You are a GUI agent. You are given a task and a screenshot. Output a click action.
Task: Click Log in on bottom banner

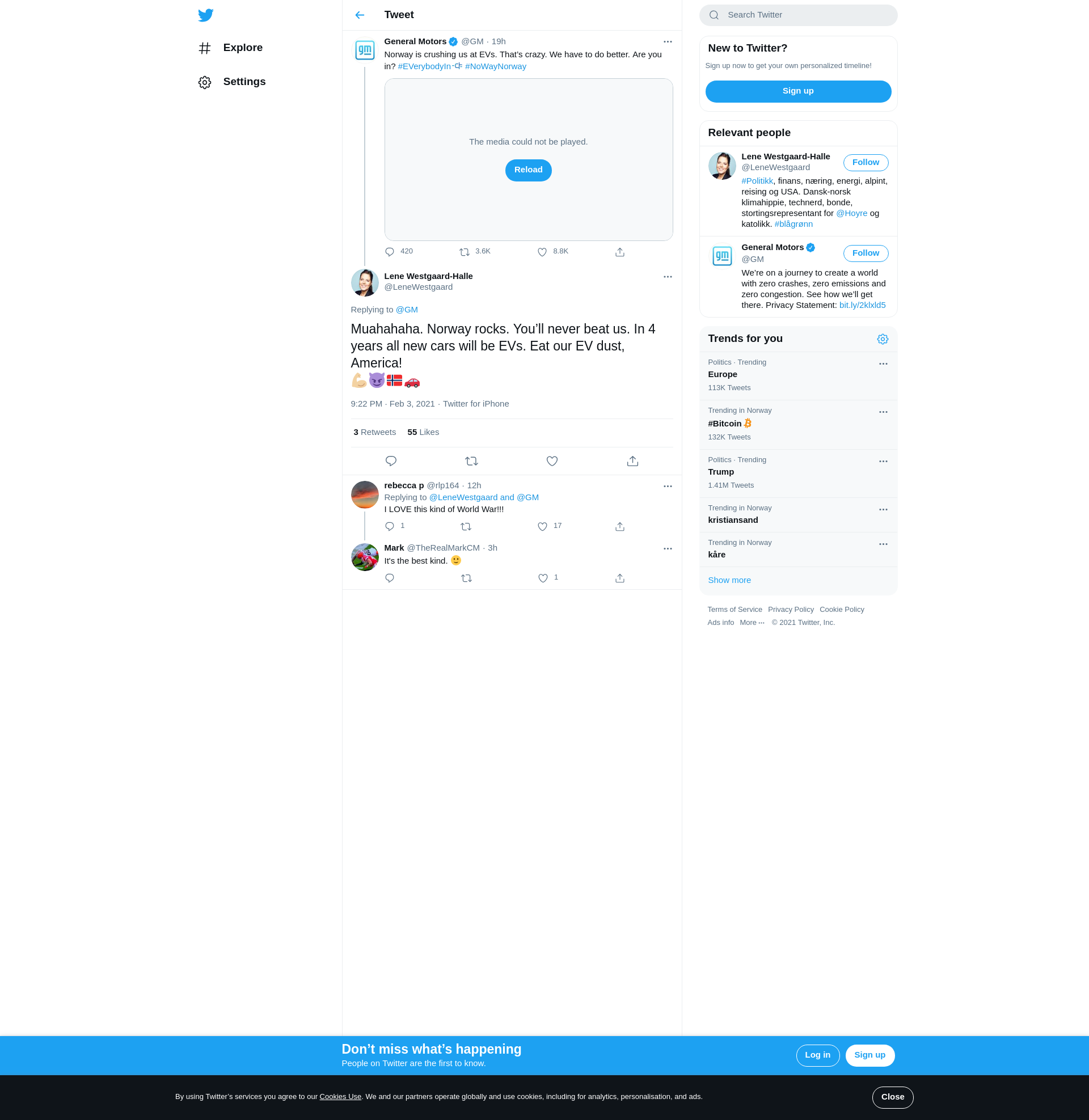(x=817, y=1055)
